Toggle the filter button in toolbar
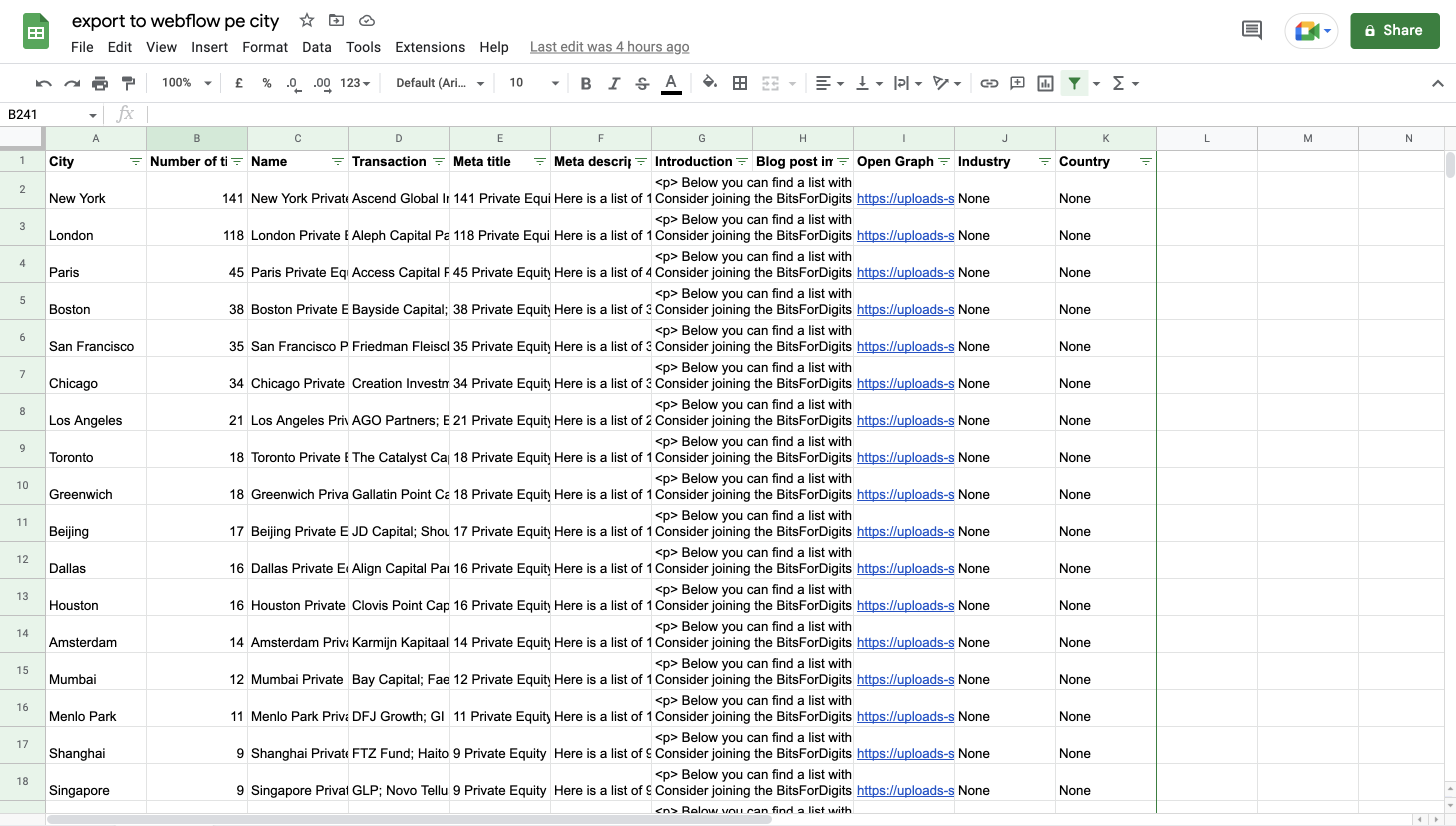Screen dimensions: 1456x826 (1073, 83)
